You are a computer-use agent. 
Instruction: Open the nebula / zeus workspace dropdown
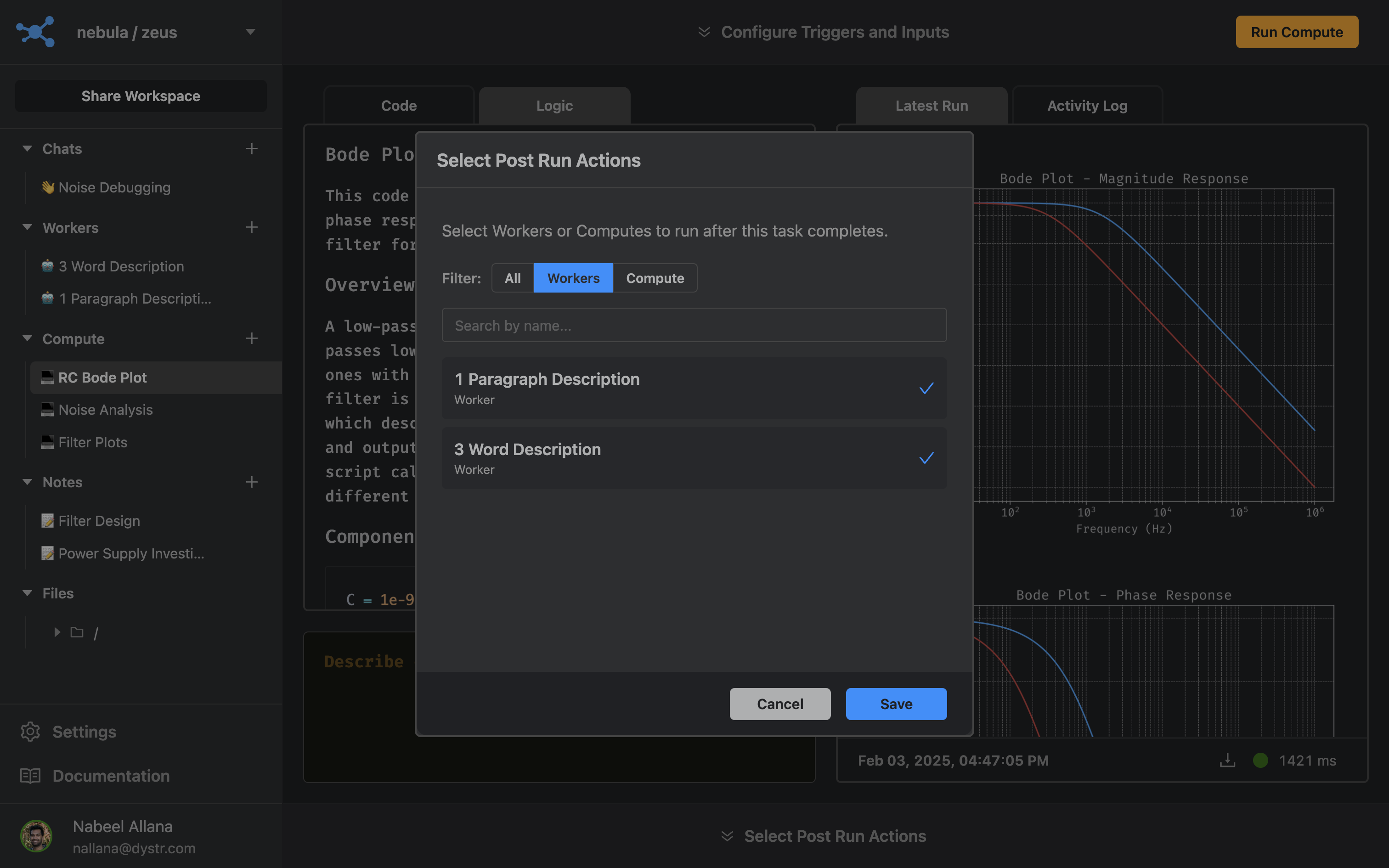250,32
